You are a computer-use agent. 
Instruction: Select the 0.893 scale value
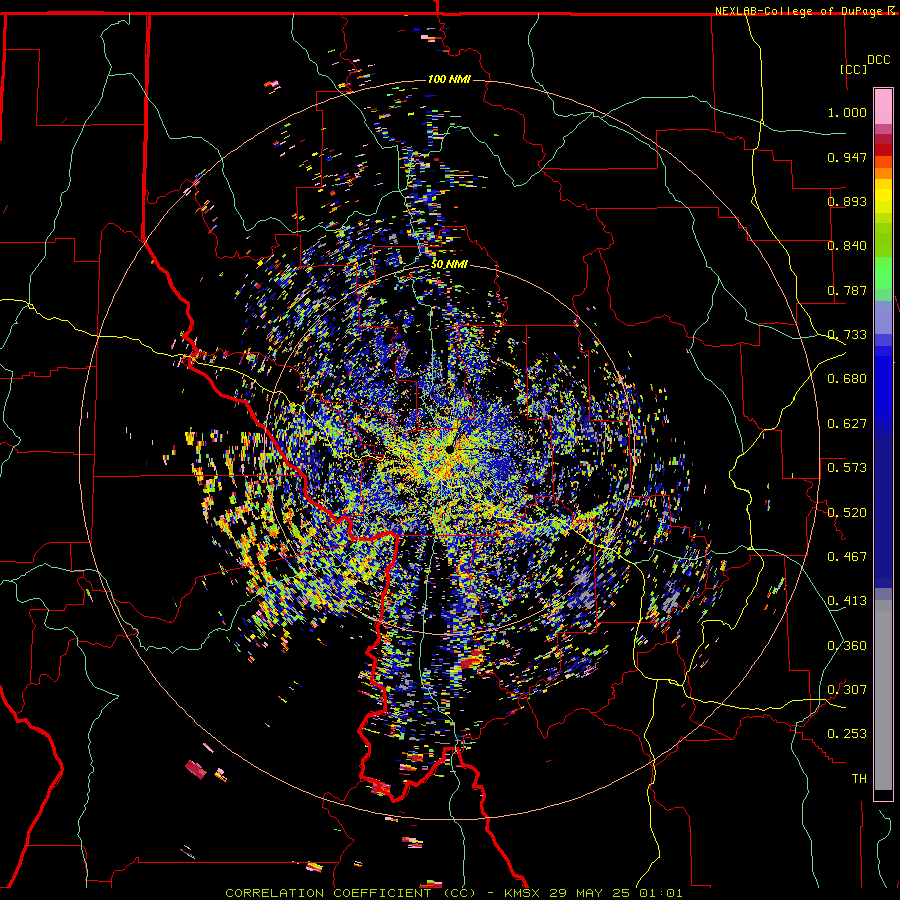pos(847,201)
